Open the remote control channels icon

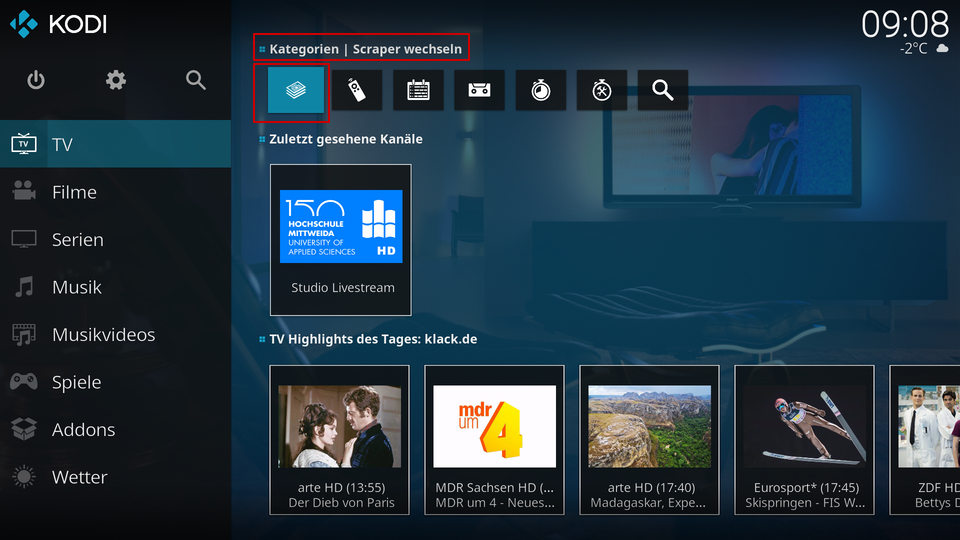(x=357, y=90)
